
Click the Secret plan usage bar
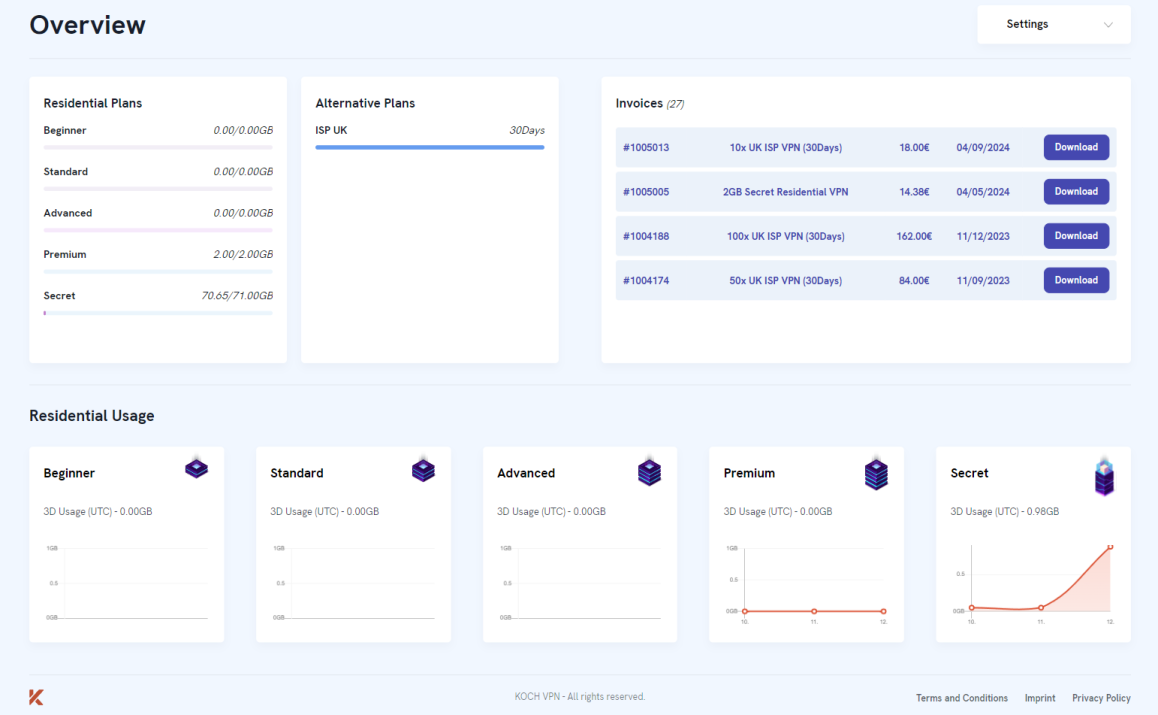pyautogui.click(x=158, y=313)
